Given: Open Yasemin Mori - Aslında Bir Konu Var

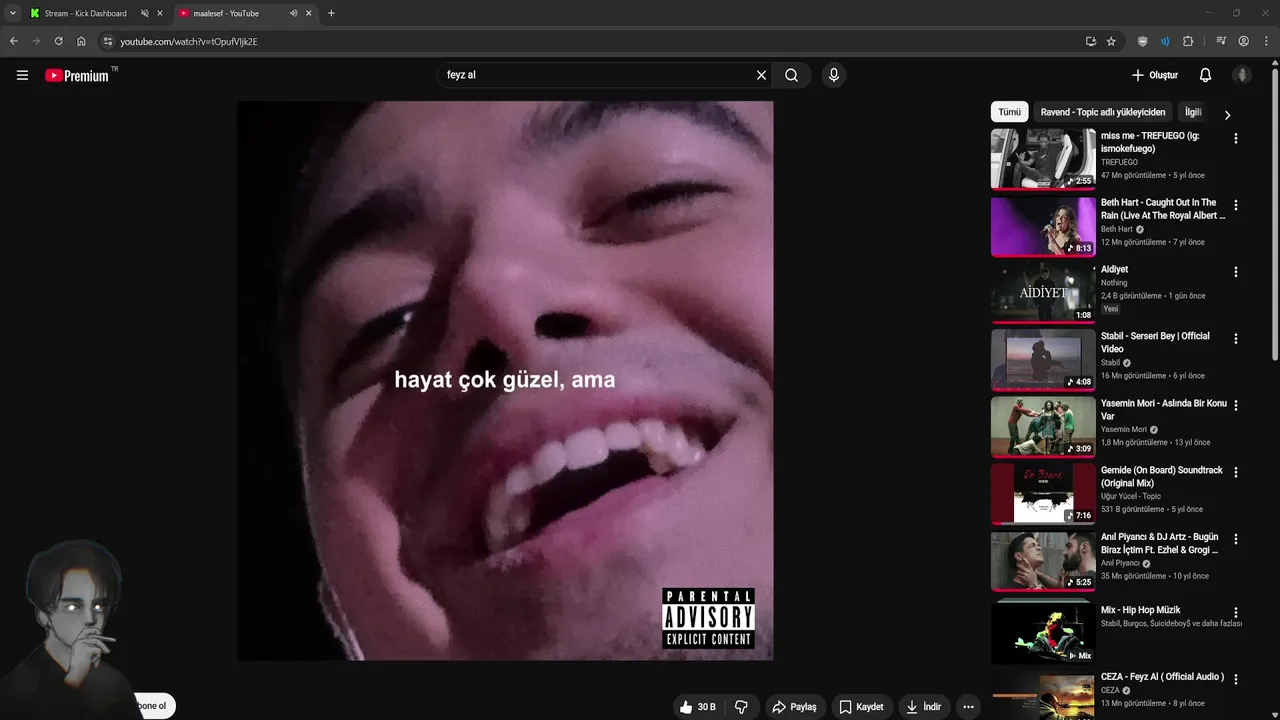Looking at the screenshot, I should pyautogui.click(x=1164, y=409).
